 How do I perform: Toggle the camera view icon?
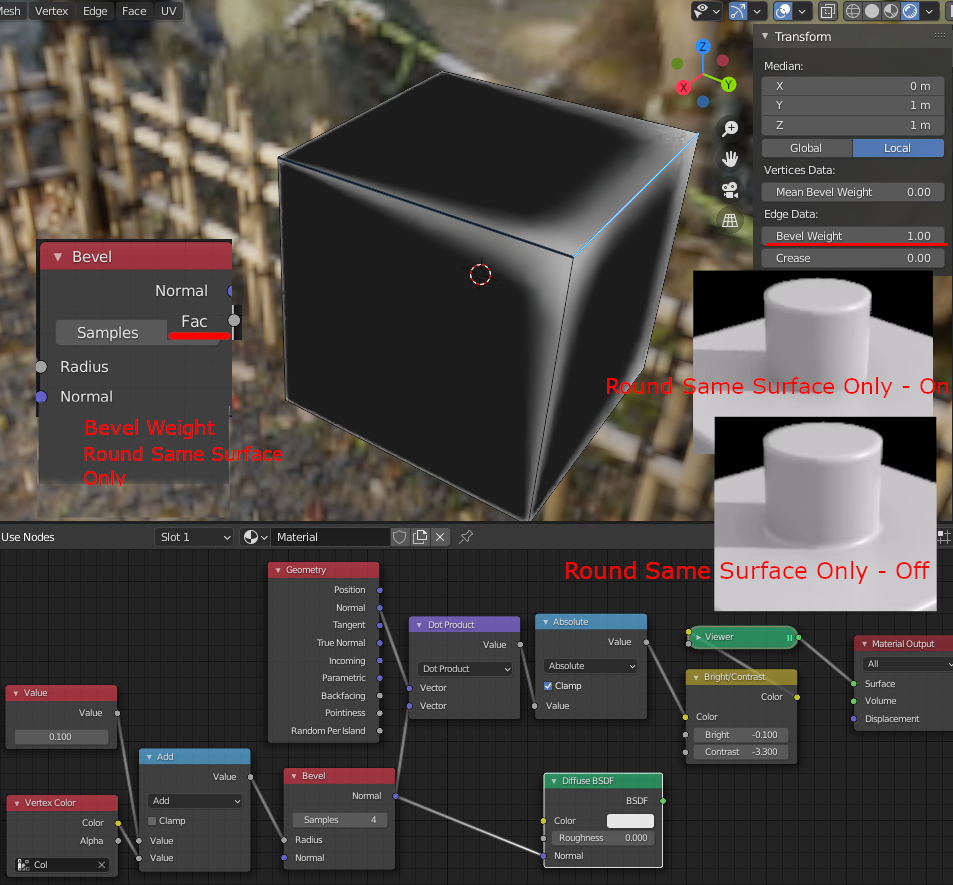click(730, 190)
